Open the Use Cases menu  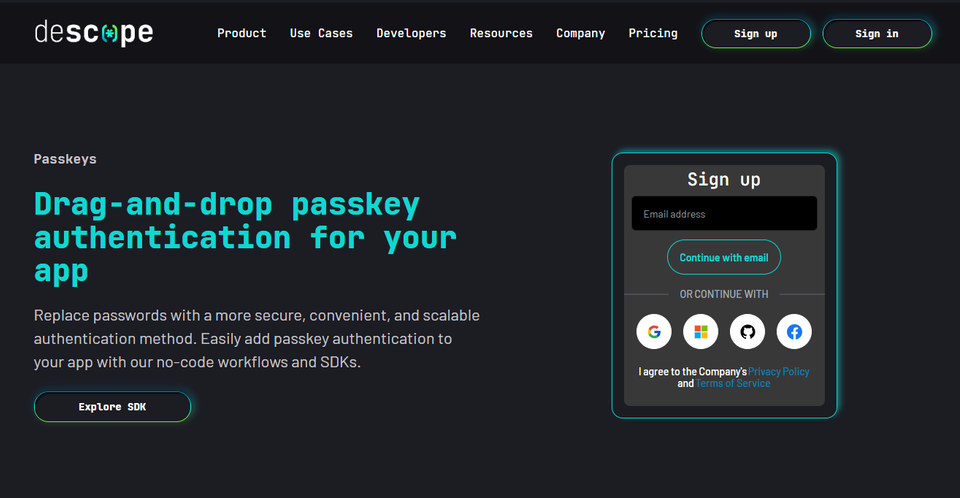pos(321,33)
